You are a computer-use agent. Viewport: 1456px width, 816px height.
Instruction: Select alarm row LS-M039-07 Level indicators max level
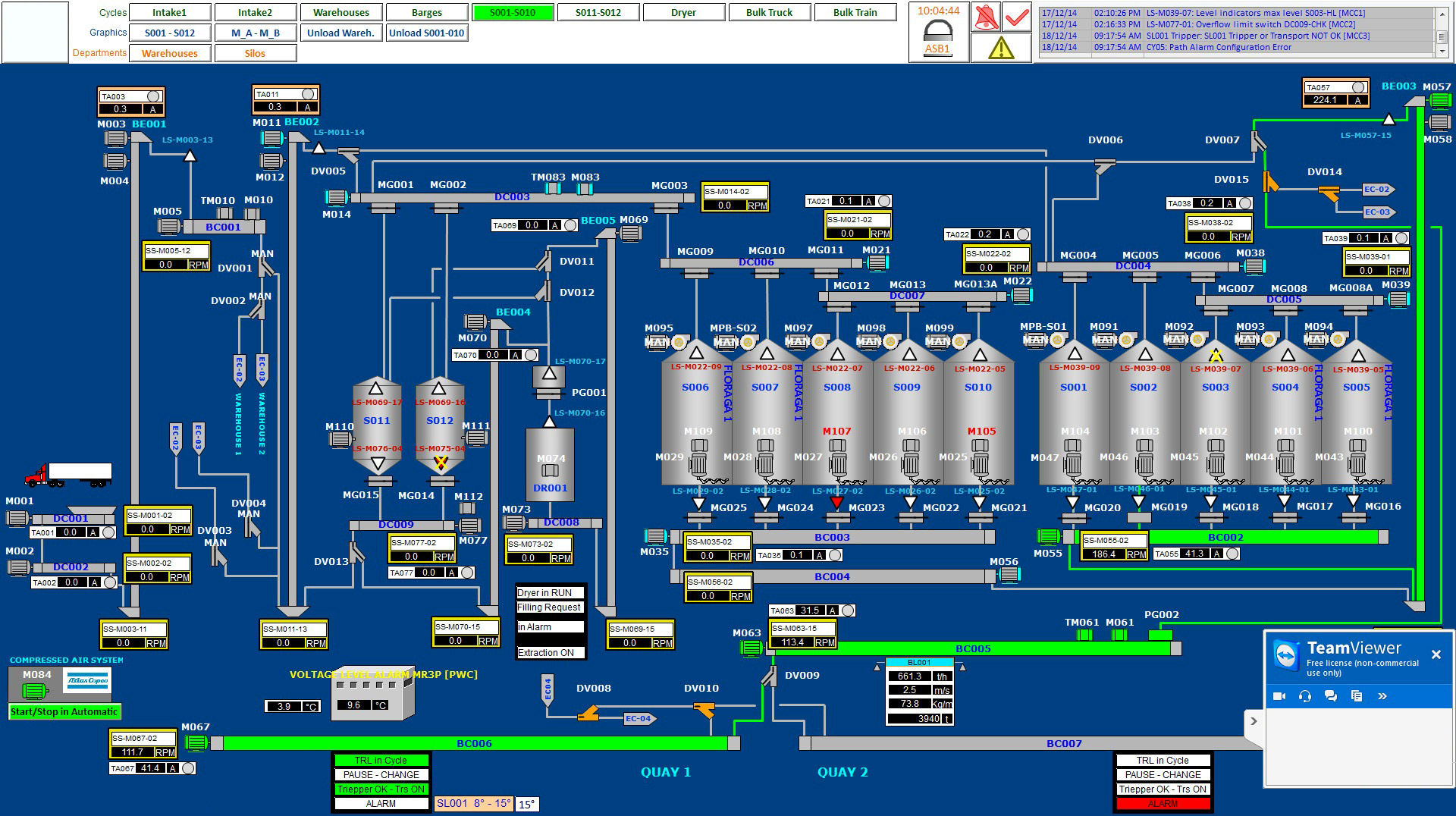click(1236, 13)
